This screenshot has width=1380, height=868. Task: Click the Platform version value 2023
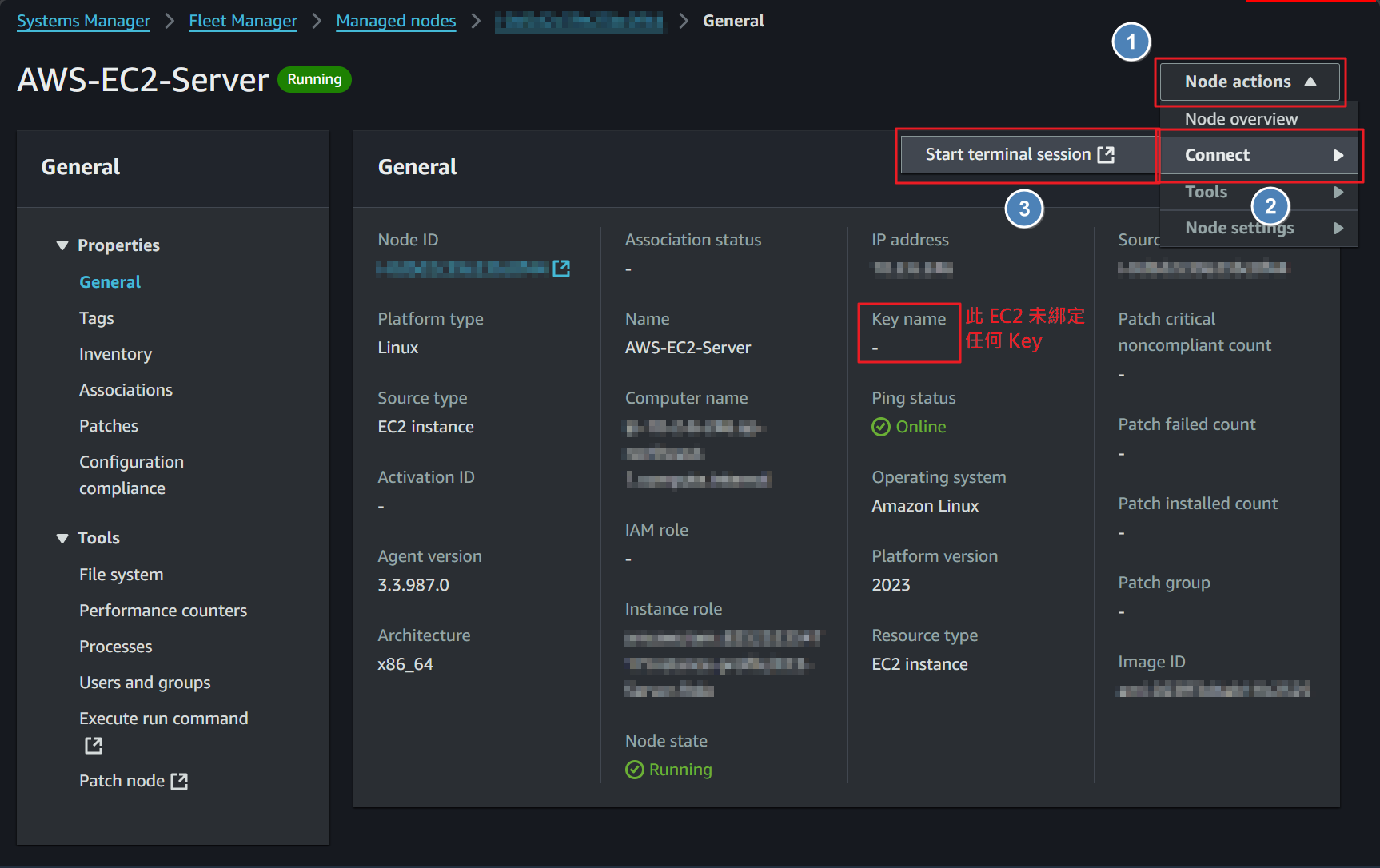(x=891, y=585)
